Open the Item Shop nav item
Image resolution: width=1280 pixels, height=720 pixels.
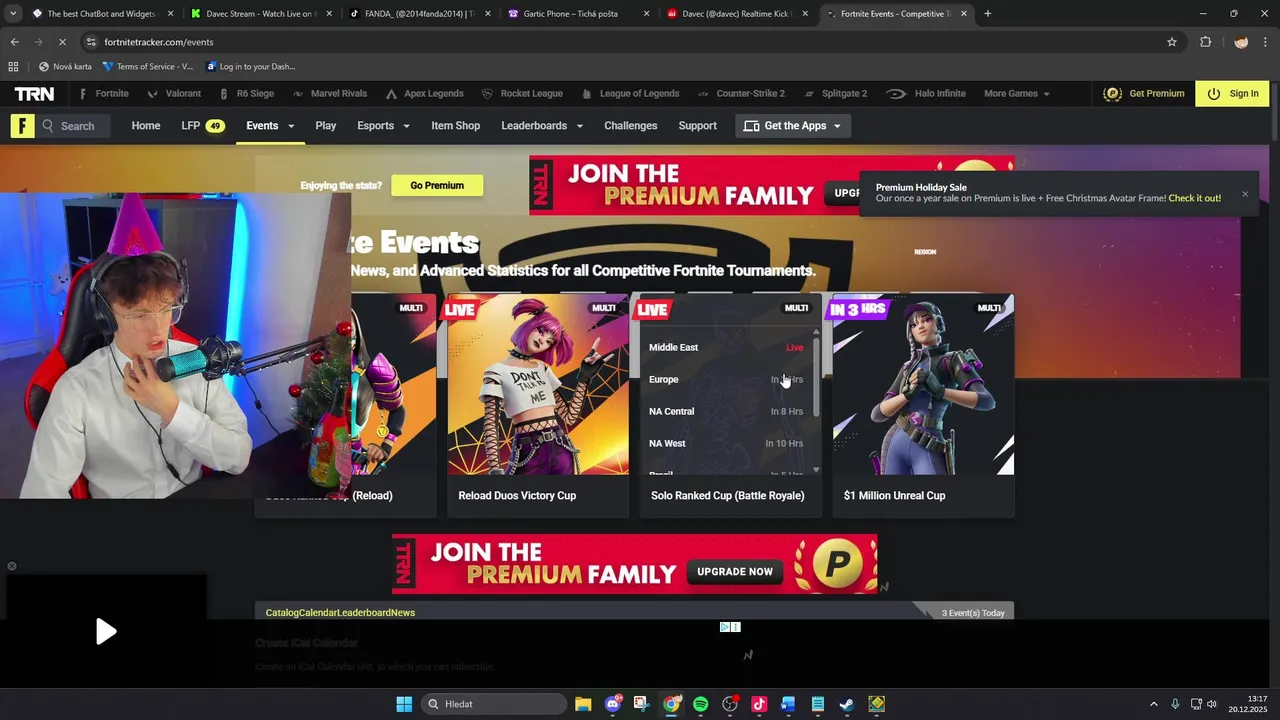pos(456,126)
